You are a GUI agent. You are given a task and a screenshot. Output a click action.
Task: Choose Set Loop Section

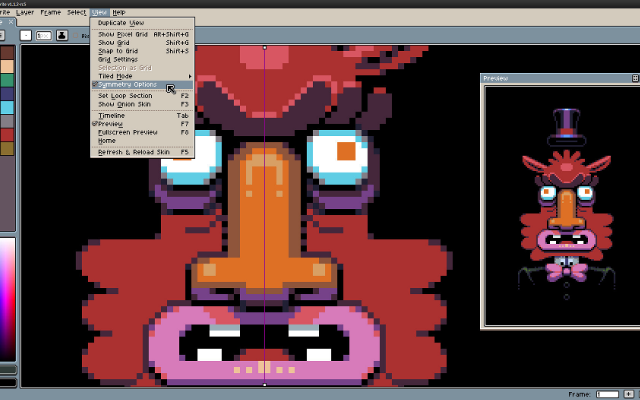click(x=142, y=96)
